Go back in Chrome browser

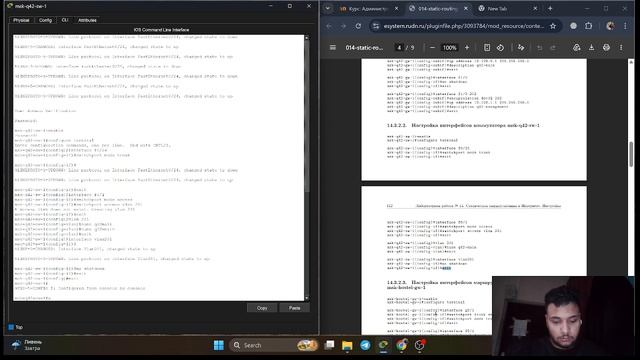(329, 26)
